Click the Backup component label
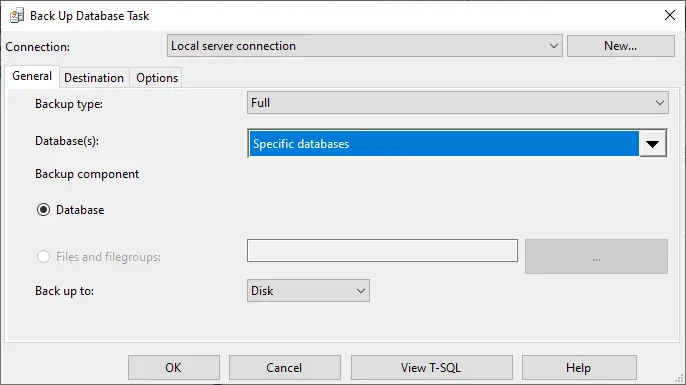The image size is (686, 385). [x=87, y=174]
